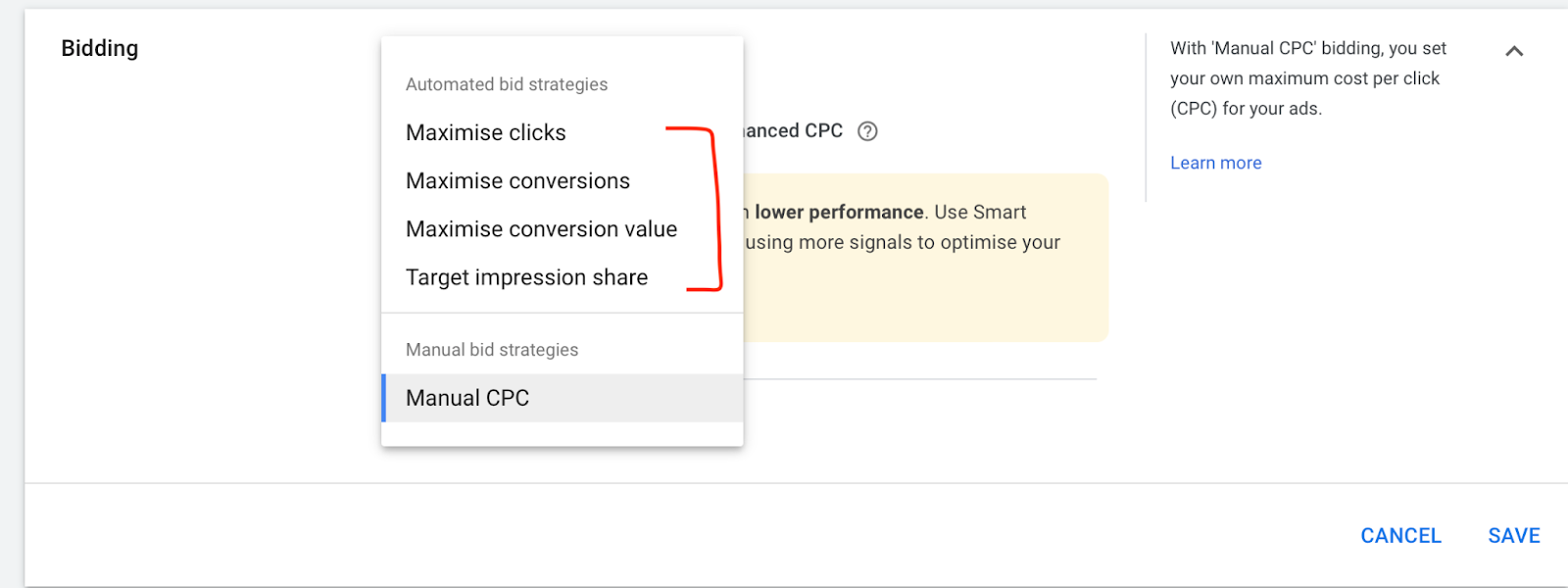Click the Manual CPC description text in side panel
The height and width of the screenshot is (588, 1568).
[x=1307, y=78]
